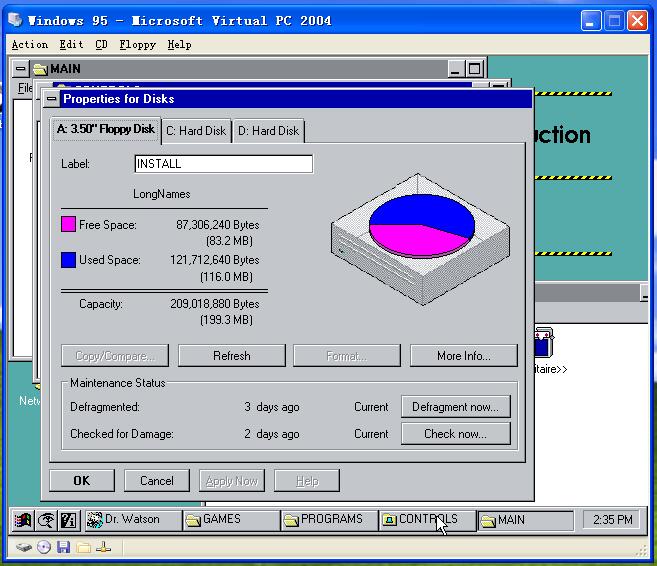Open the CD menu
Image resolution: width=657 pixels, height=566 pixels.
[101, 44]
